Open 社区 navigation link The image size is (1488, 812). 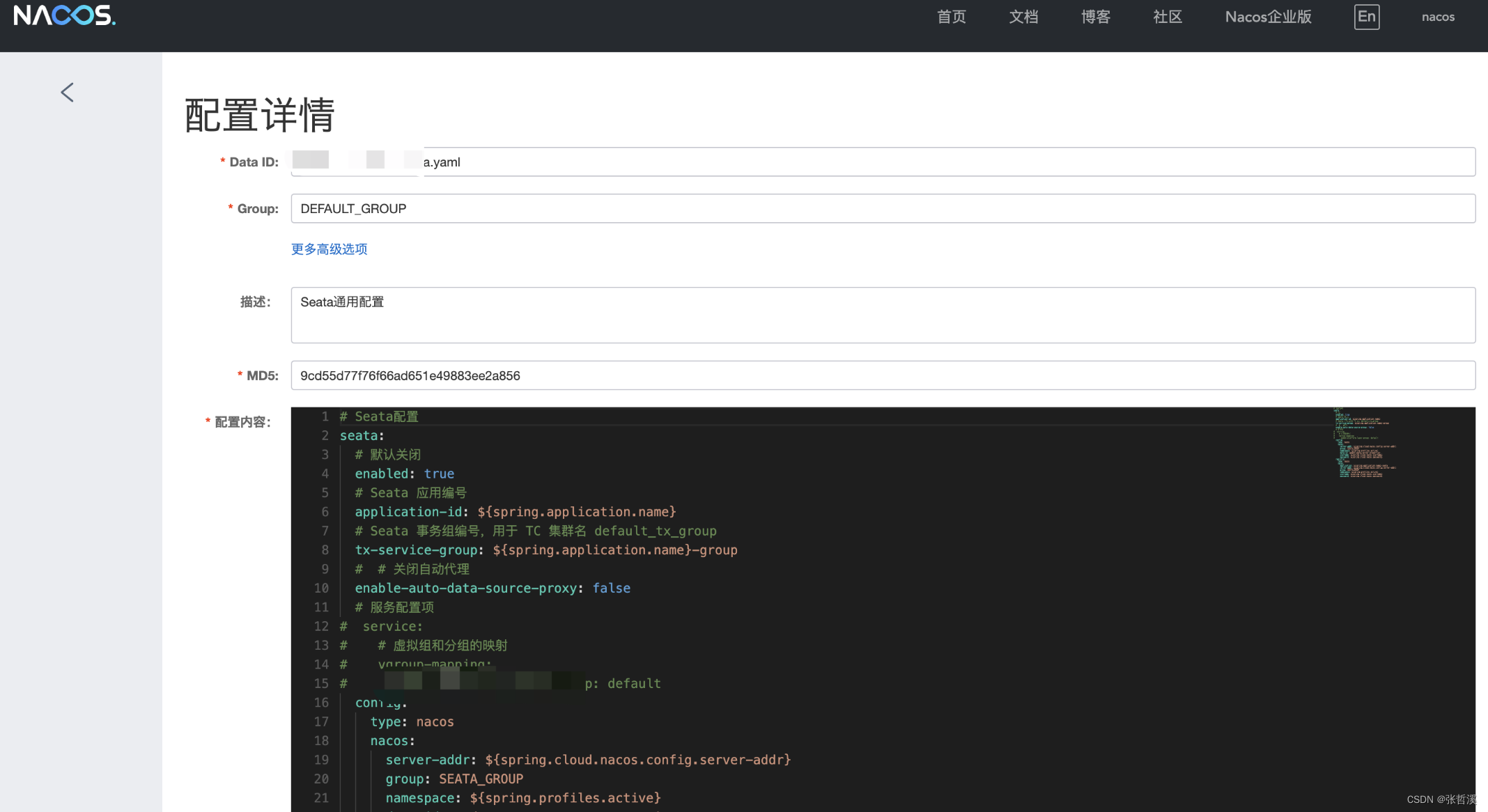pyautogui.click(x=1168, y=17)
